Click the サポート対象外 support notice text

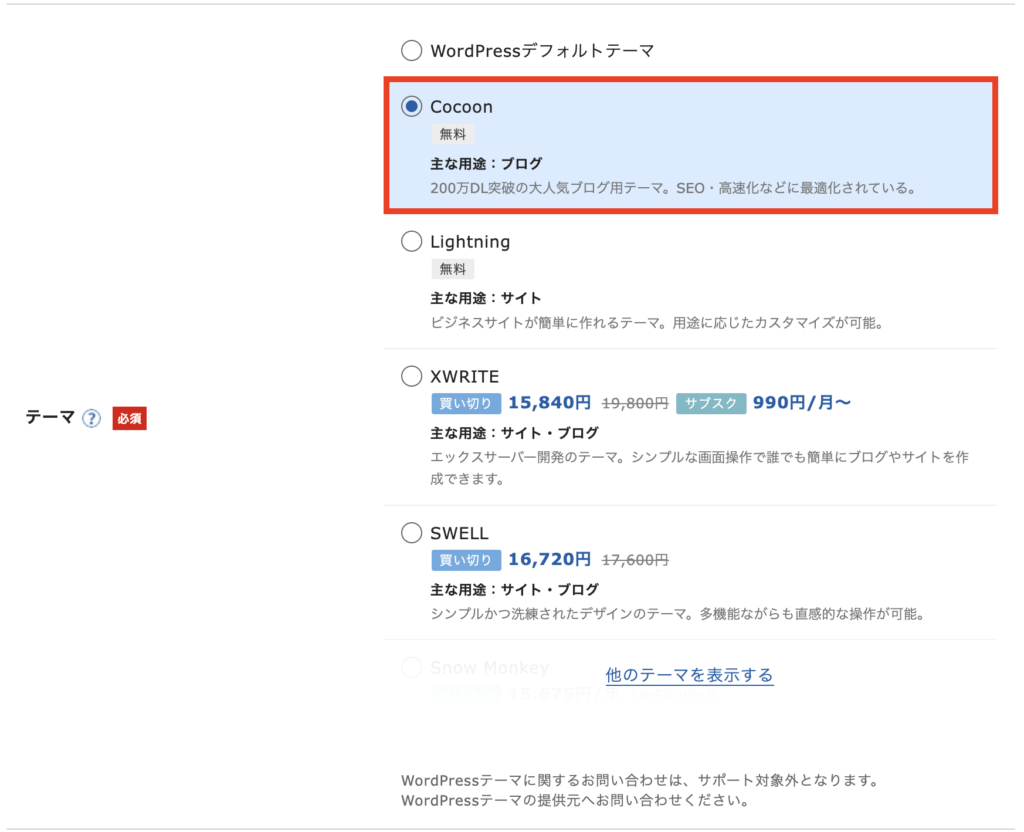(x=640, y=780)
